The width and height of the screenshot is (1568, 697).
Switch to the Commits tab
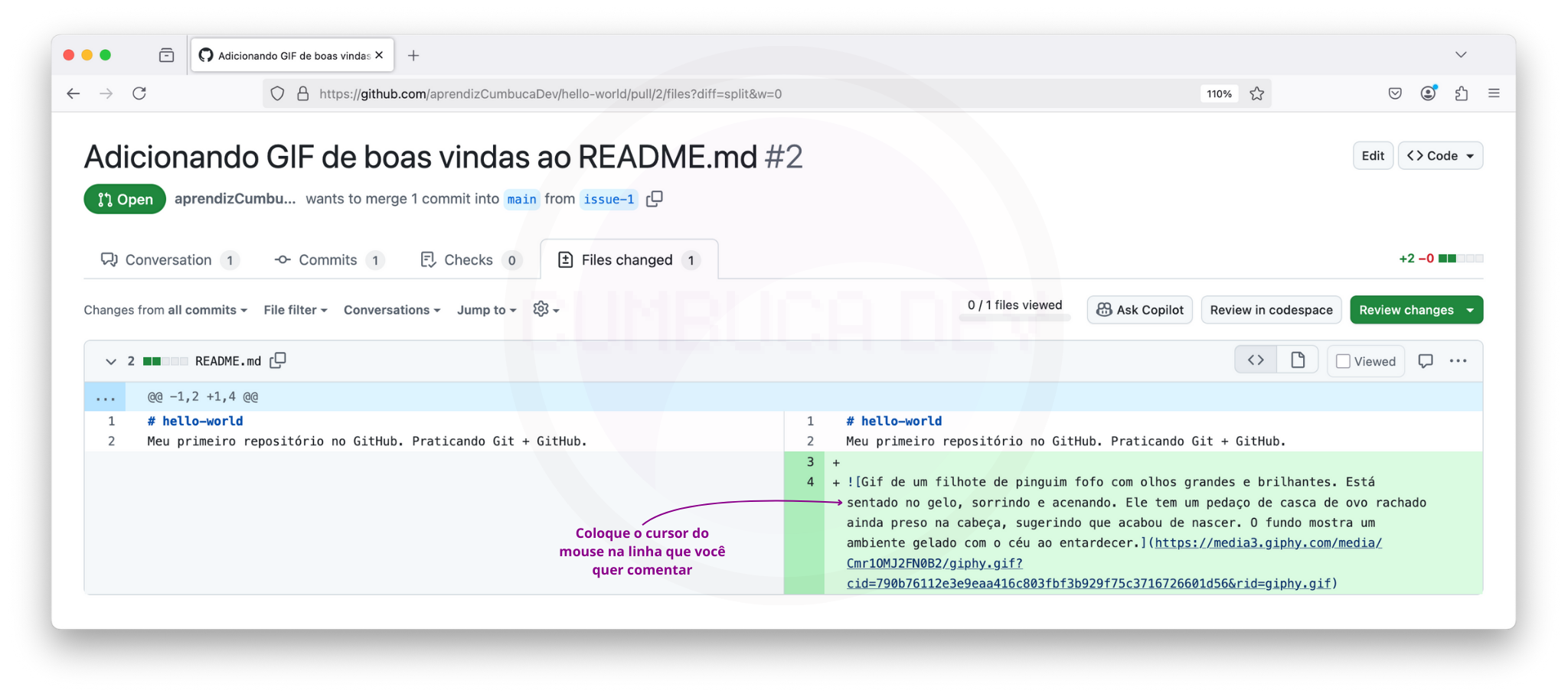click(x=328, y=260)
